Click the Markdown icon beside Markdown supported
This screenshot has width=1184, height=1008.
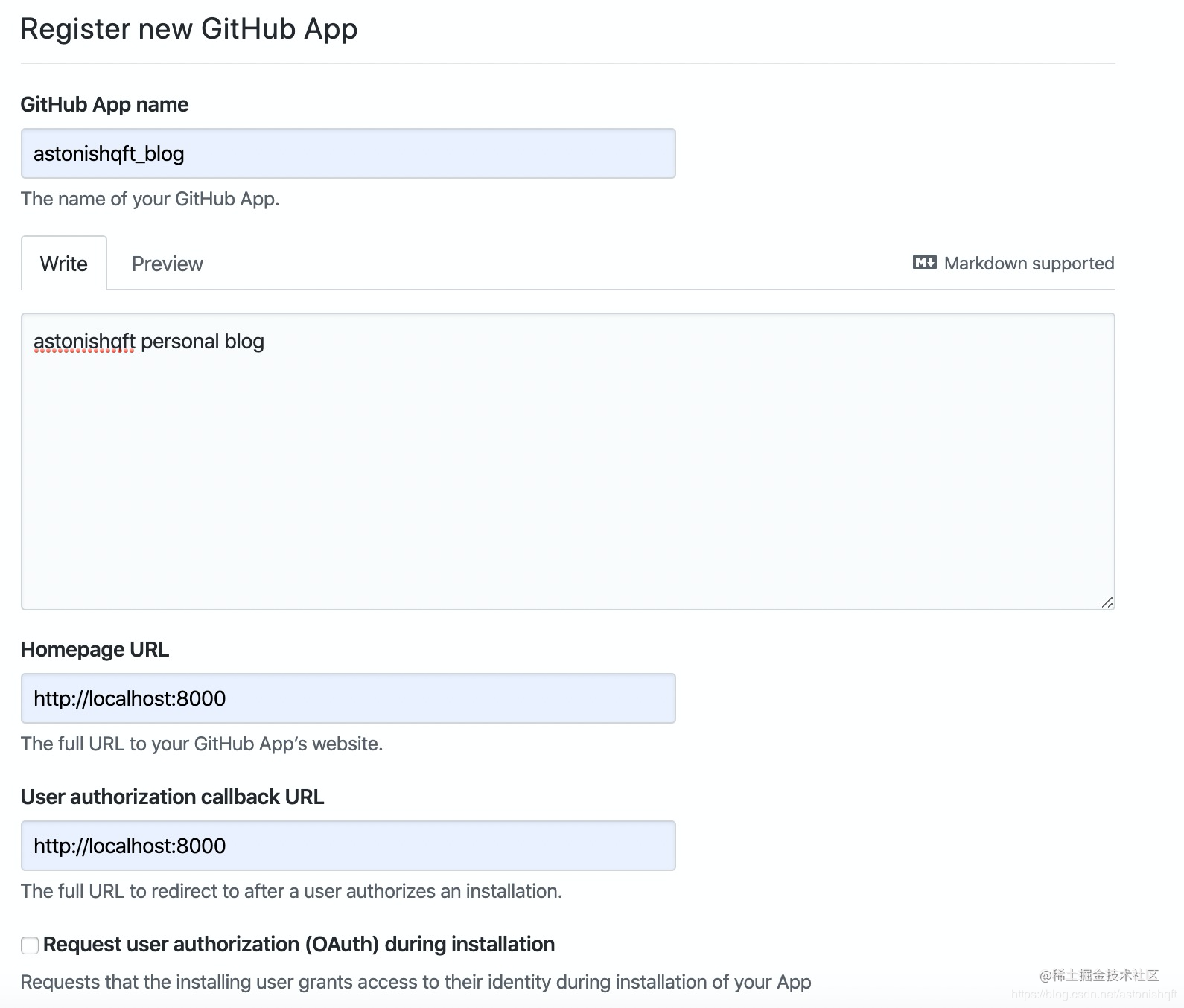click(x=924, y=263)
